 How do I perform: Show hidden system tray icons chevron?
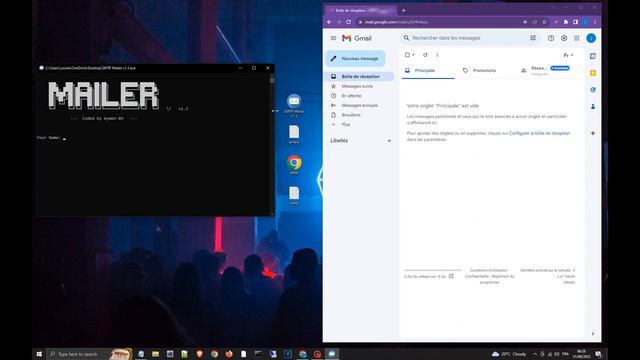point(535,354)
